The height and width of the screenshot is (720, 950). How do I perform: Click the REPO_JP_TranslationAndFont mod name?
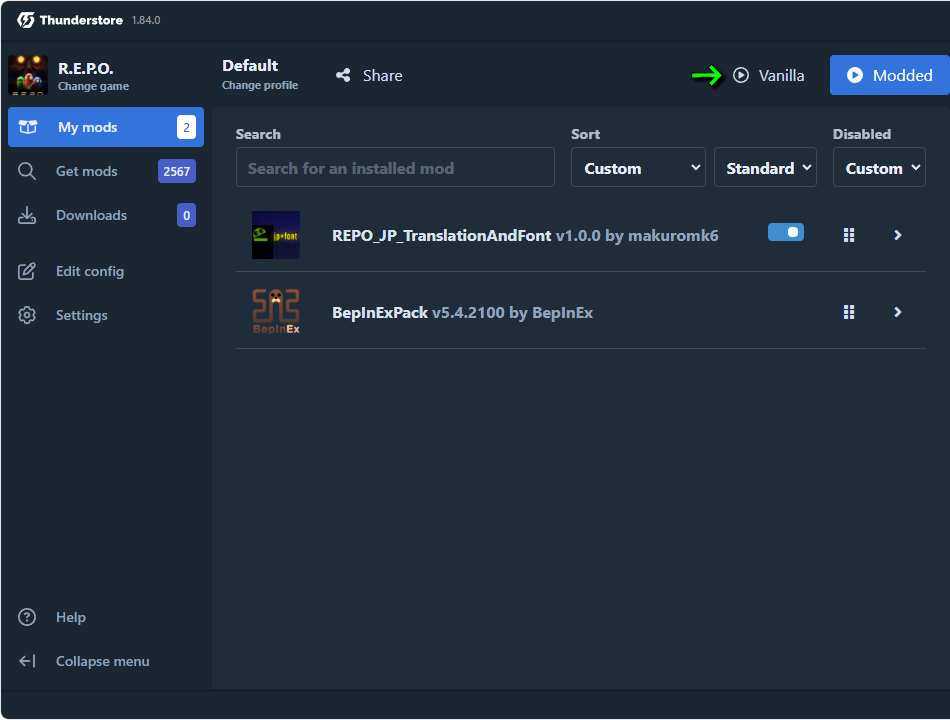[x=442, y=236]
